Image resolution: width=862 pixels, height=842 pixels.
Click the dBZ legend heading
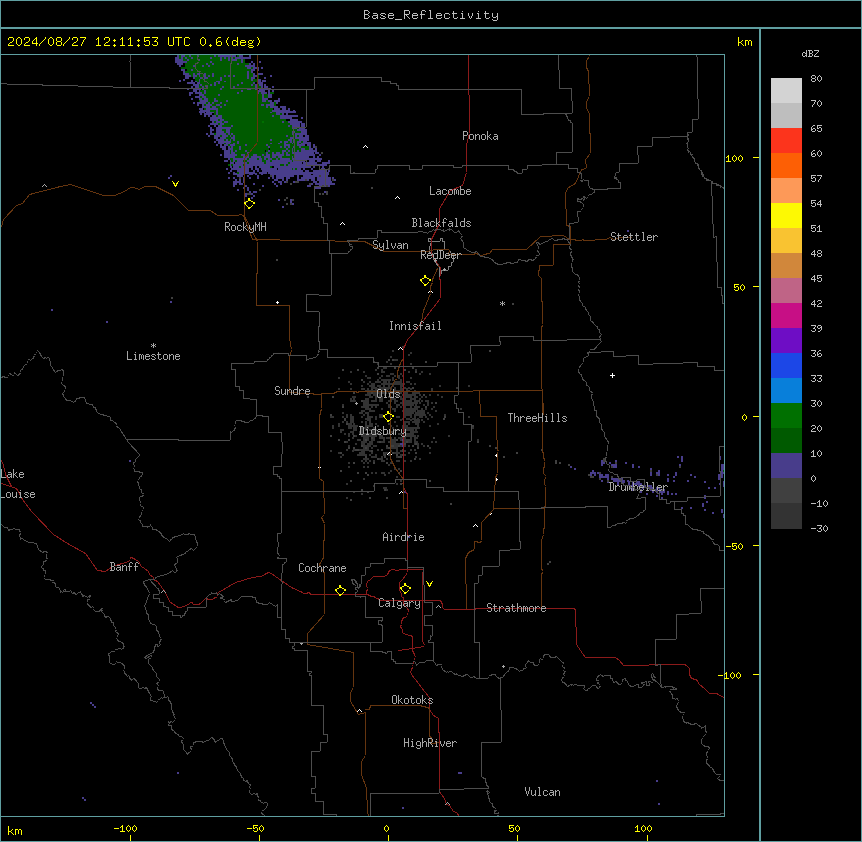[810, 53]
